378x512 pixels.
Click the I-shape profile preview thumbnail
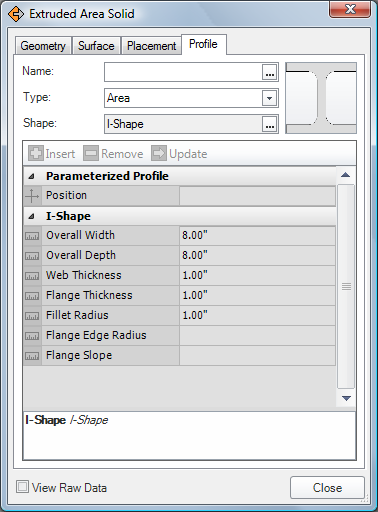coord(321,98)
